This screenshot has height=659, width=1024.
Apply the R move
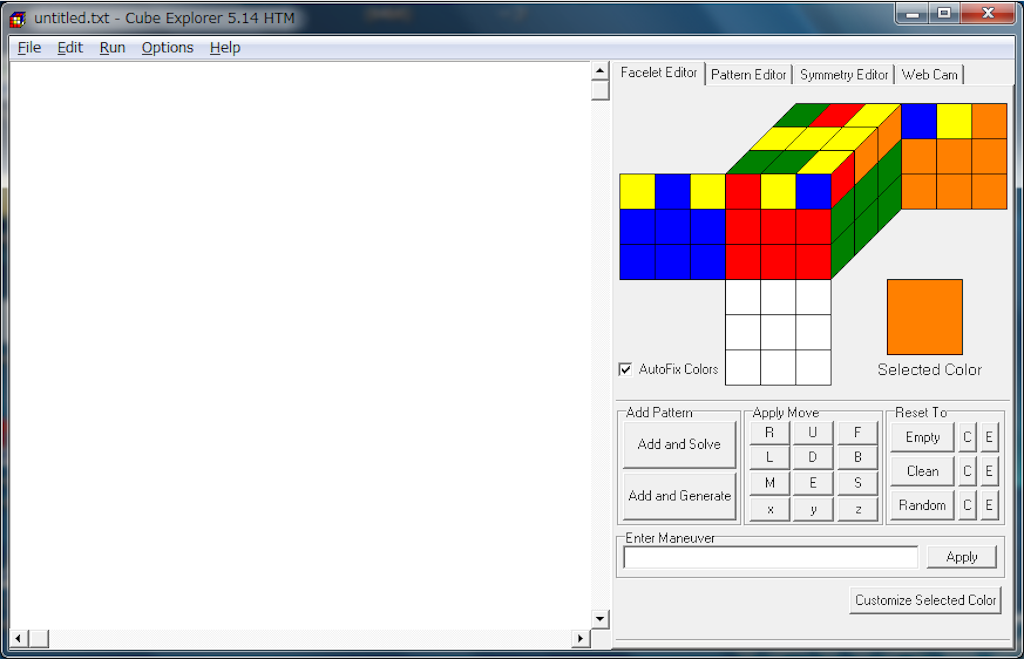point(769,432)
